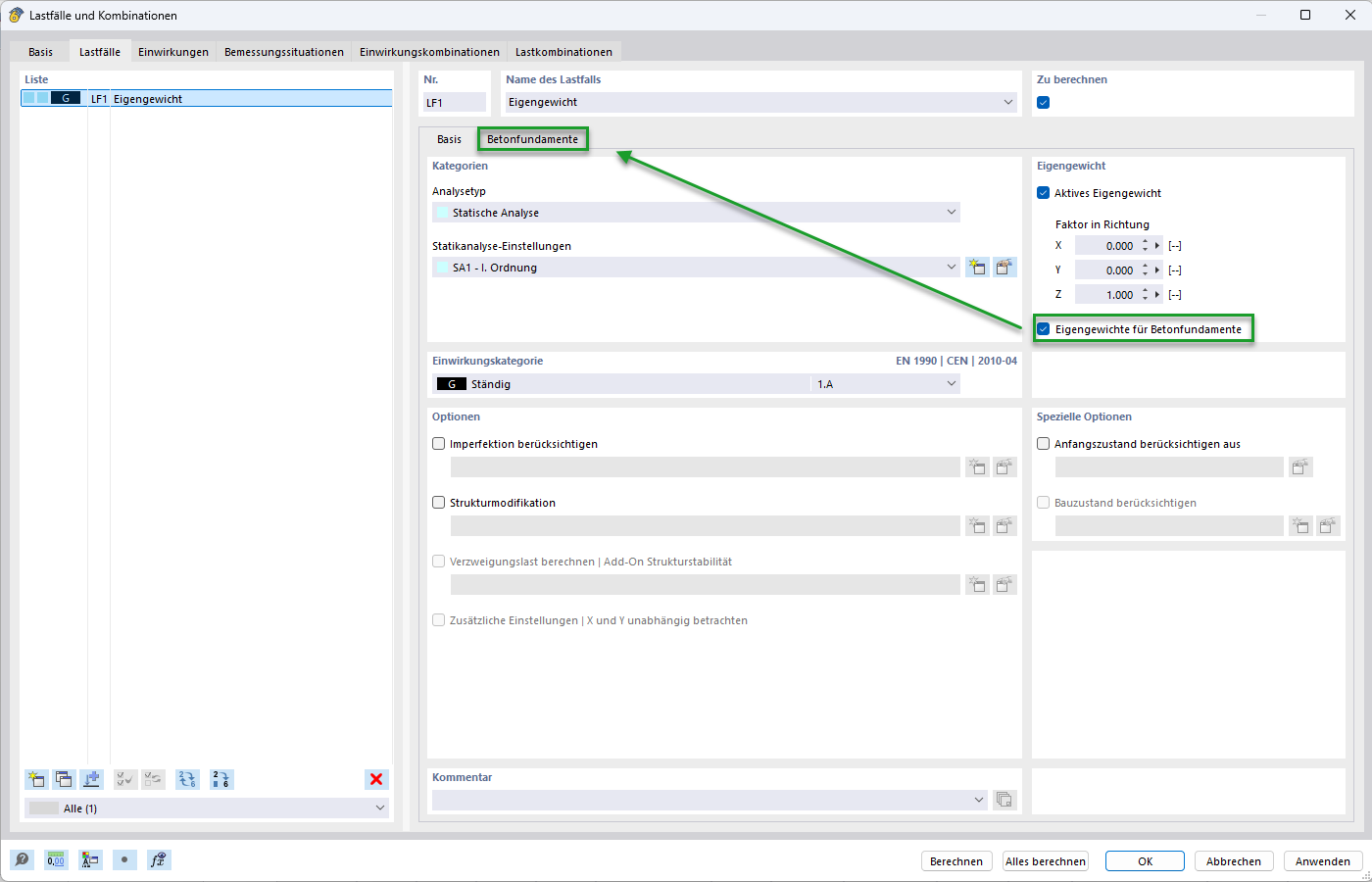The image size is (1372, 882).
Task: Click Anwenden to apply
Action: tap(1323, 861)
